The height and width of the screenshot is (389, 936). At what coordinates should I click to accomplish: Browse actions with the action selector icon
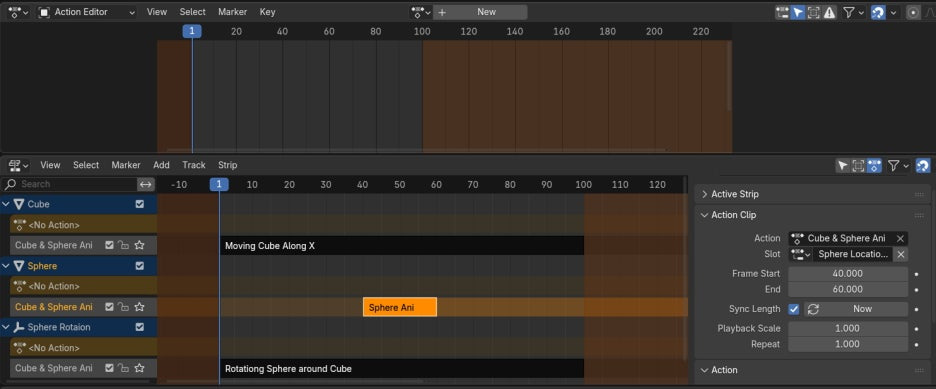tap(421, 12)
